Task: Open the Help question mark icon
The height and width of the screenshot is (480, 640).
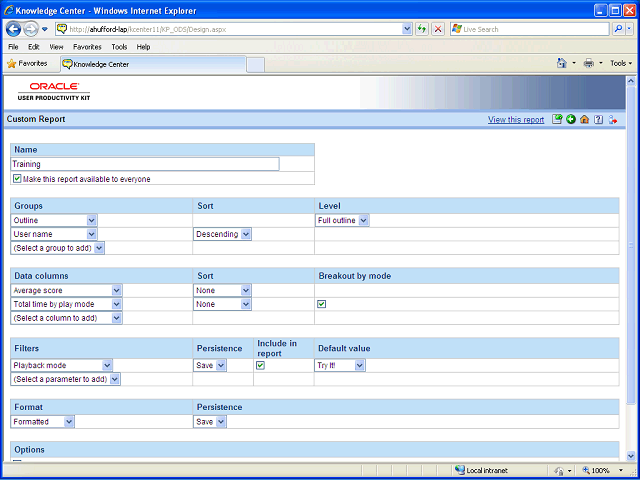Action: click(598, 119)
